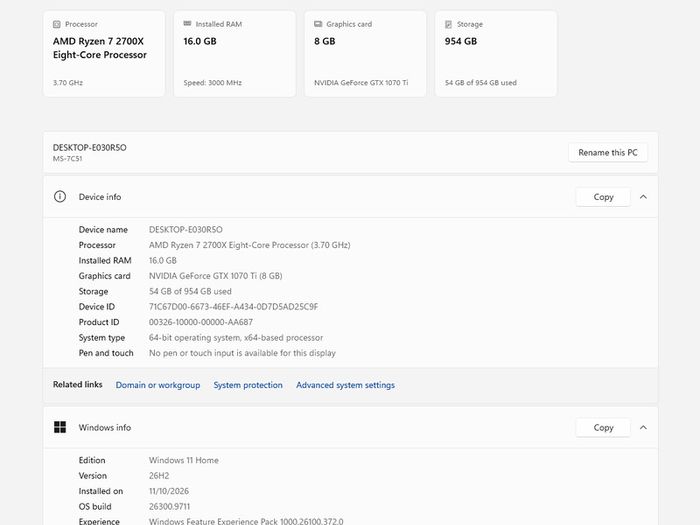Screen dimensions: 700x525
Task: Select the 16.0 GB Installed RAM card
Action: click(x=234, y=54)
